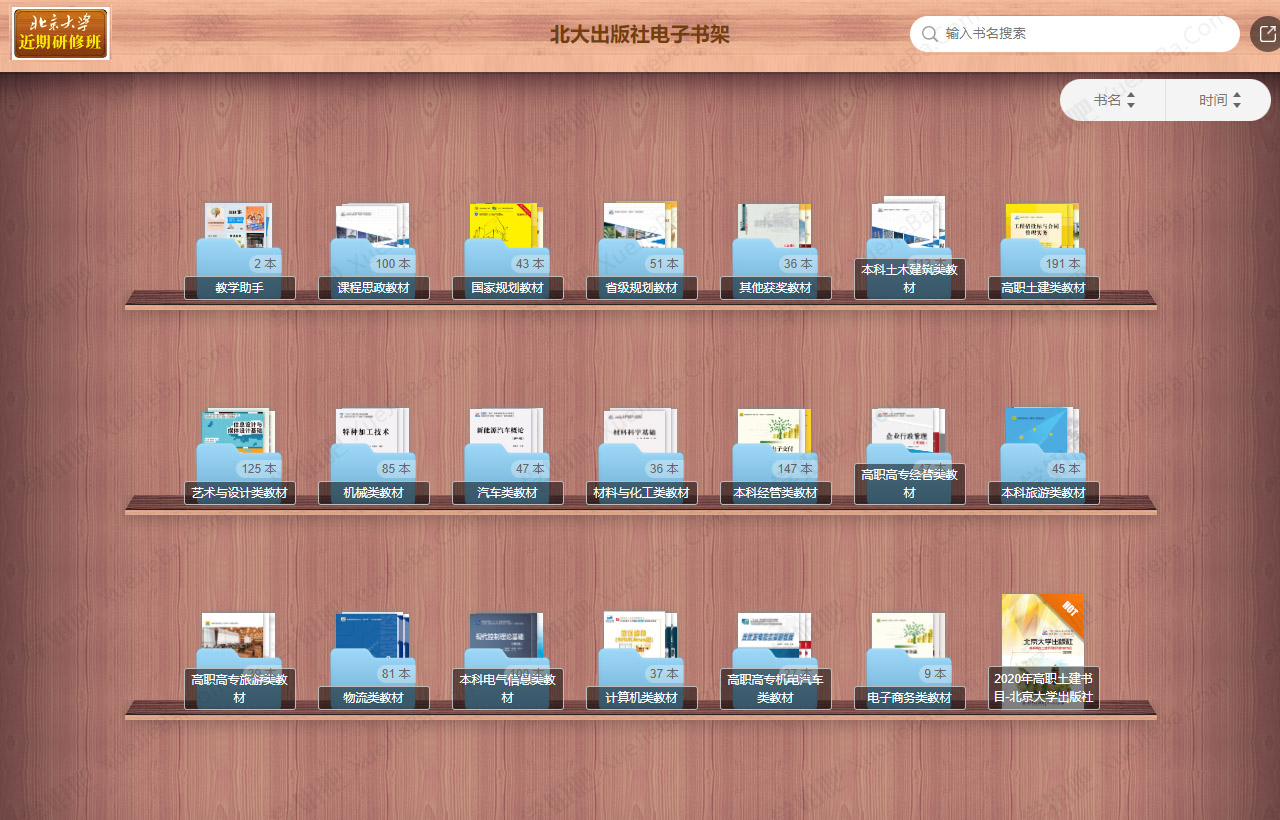Click the 2 本 count badge
1280x820 pixels.
264,264
